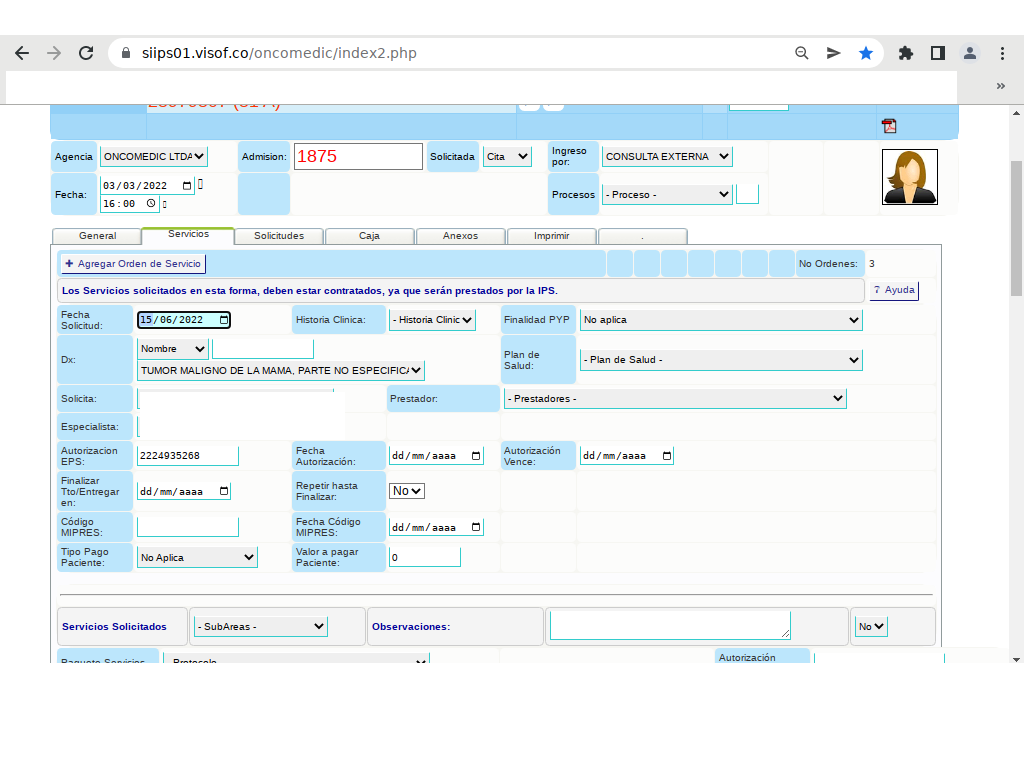Open calendar picker in Fecha Solicitud field
Image resolution: width=1024 pixels, height=768 pixels.
pyautogui.click(x=223, y=320)
